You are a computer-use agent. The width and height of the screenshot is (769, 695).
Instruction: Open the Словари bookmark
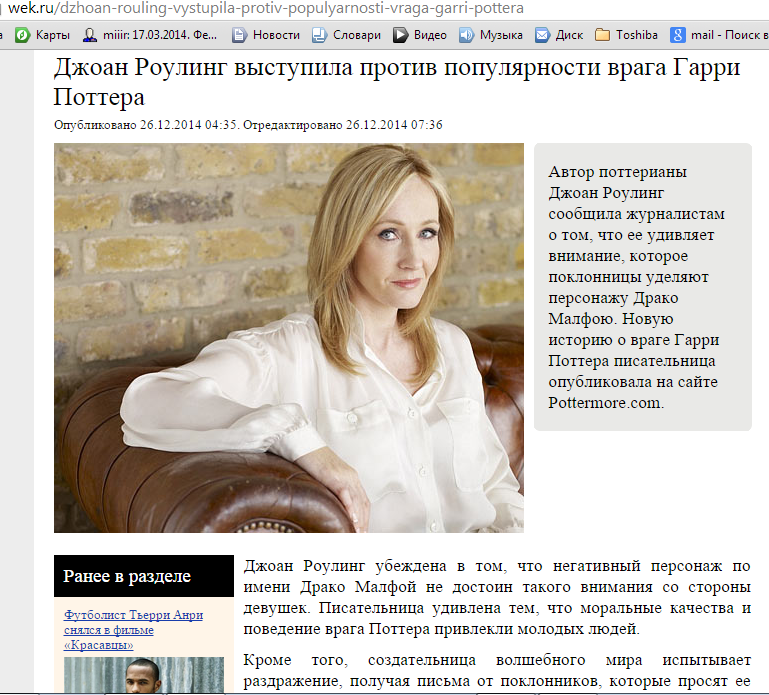click(346, 35)
